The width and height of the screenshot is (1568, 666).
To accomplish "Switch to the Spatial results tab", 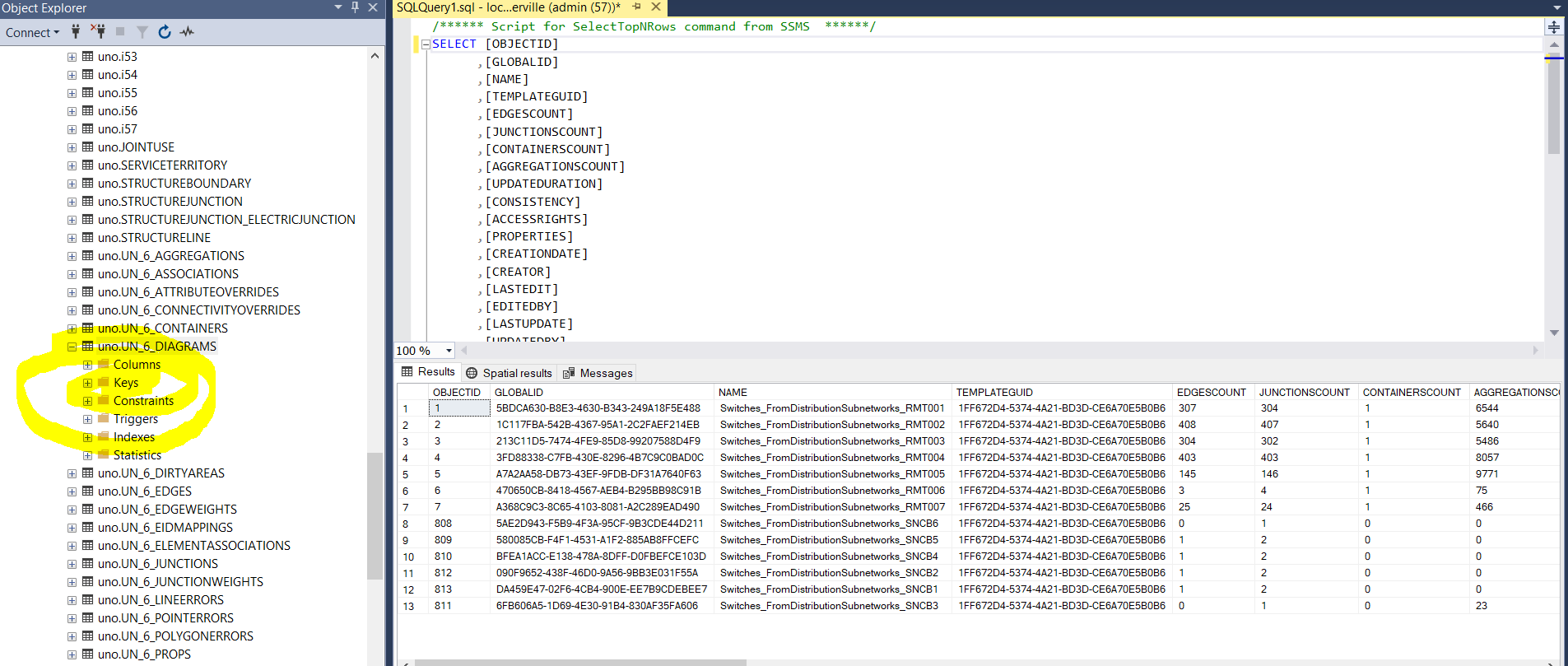I will (x=509, y=373).
